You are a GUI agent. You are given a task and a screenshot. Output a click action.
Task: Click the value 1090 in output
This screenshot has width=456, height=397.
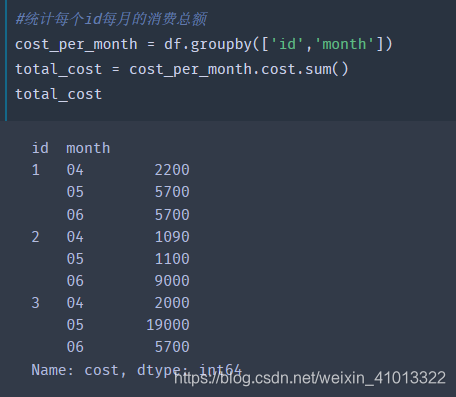172,237
